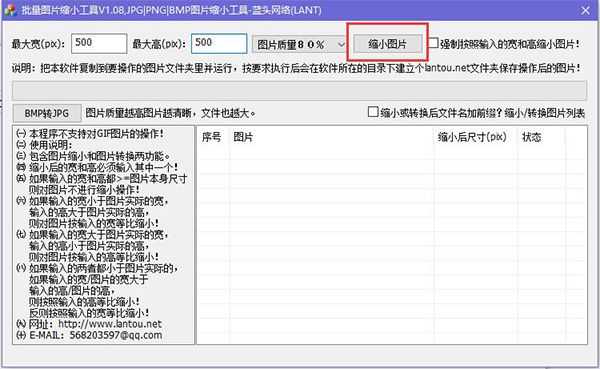Click the BMP转JPG button
The width and height of the screenshot is (600, 369).
(x=47, y=113)
